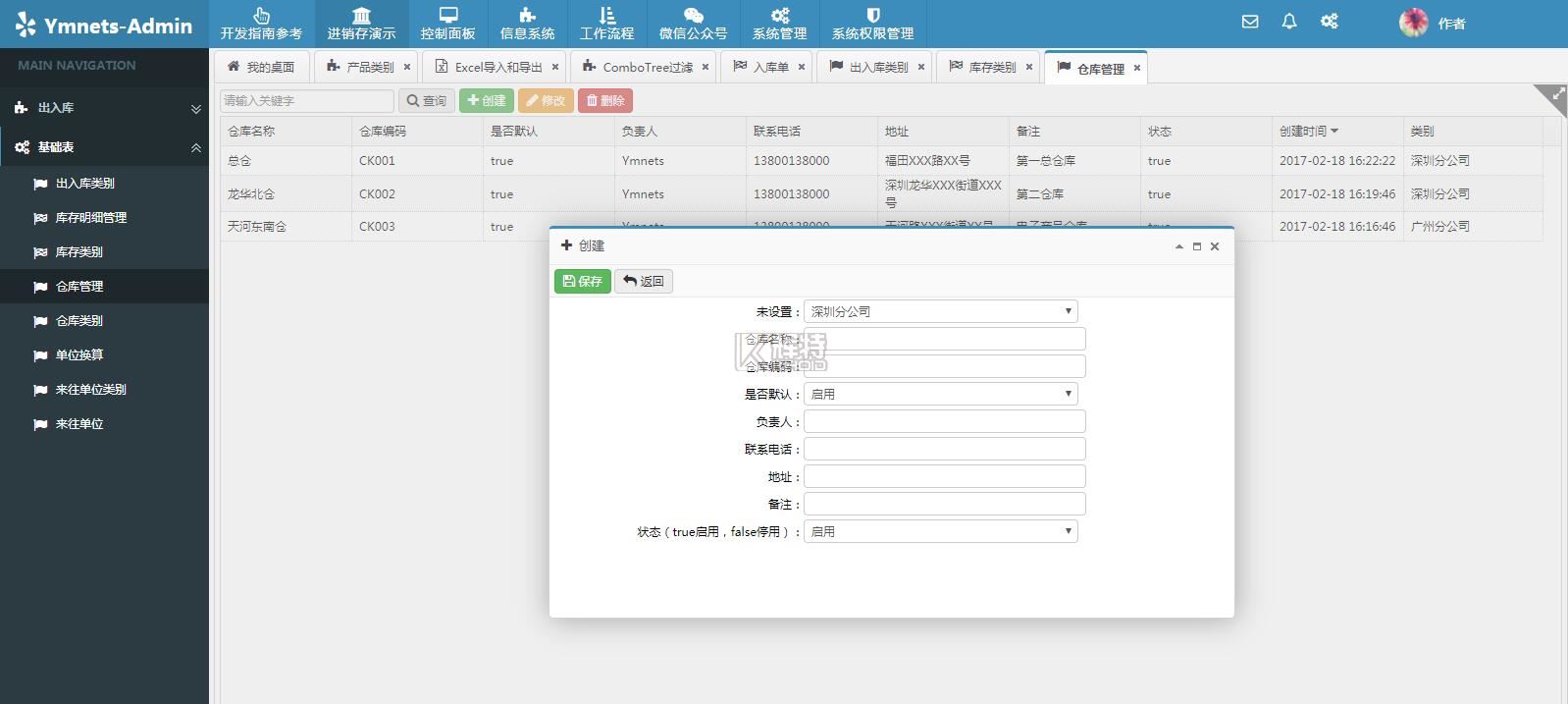1568x704 pixels.
Task: Click the 仓库名称 column header
Action: [x=286, y=131]
